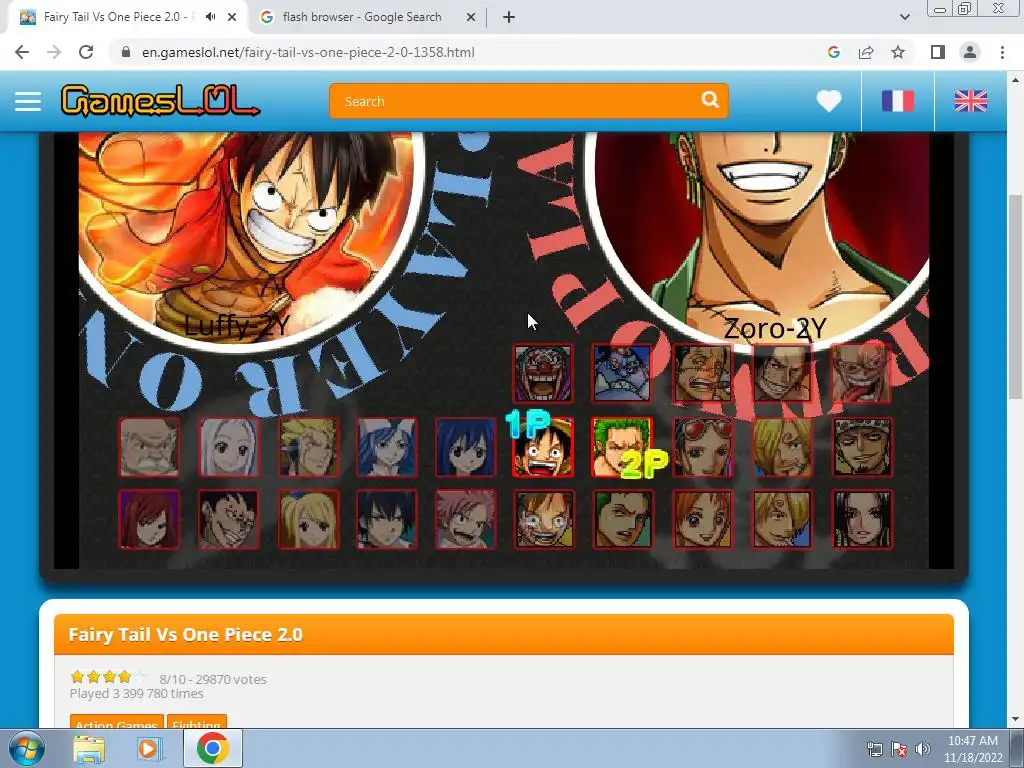Pick the Boa Hancock portrait
The image size is (1024, 768).
tap(862, 519)
